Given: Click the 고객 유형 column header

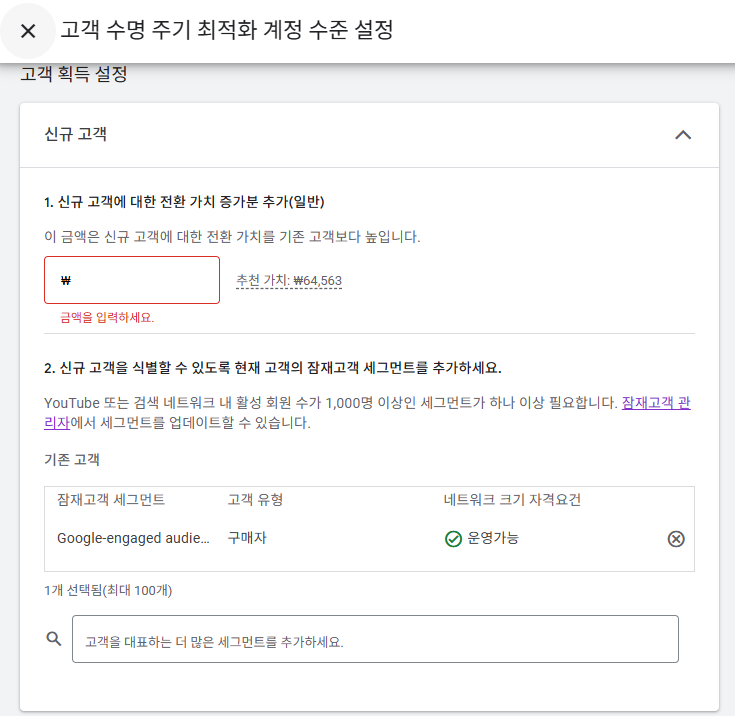Looking at the screenshot, I should [x=255, y=499].
